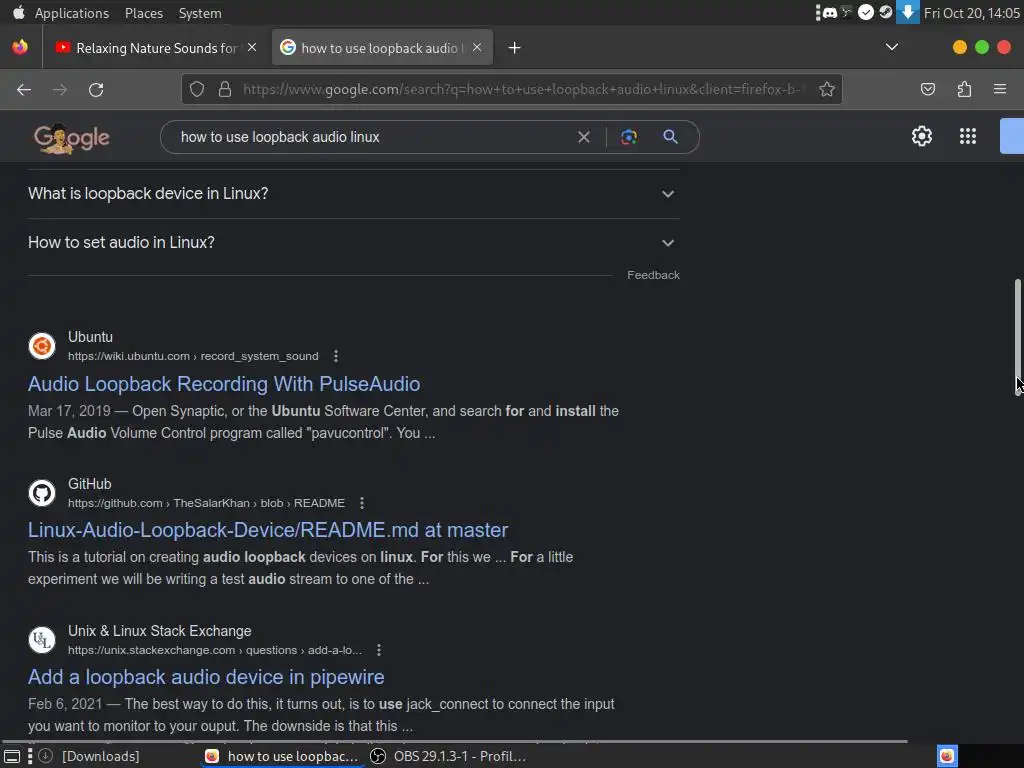
Task: Click the unix.stackexchange.com URL breadcrumb
Action: (215, 650)
